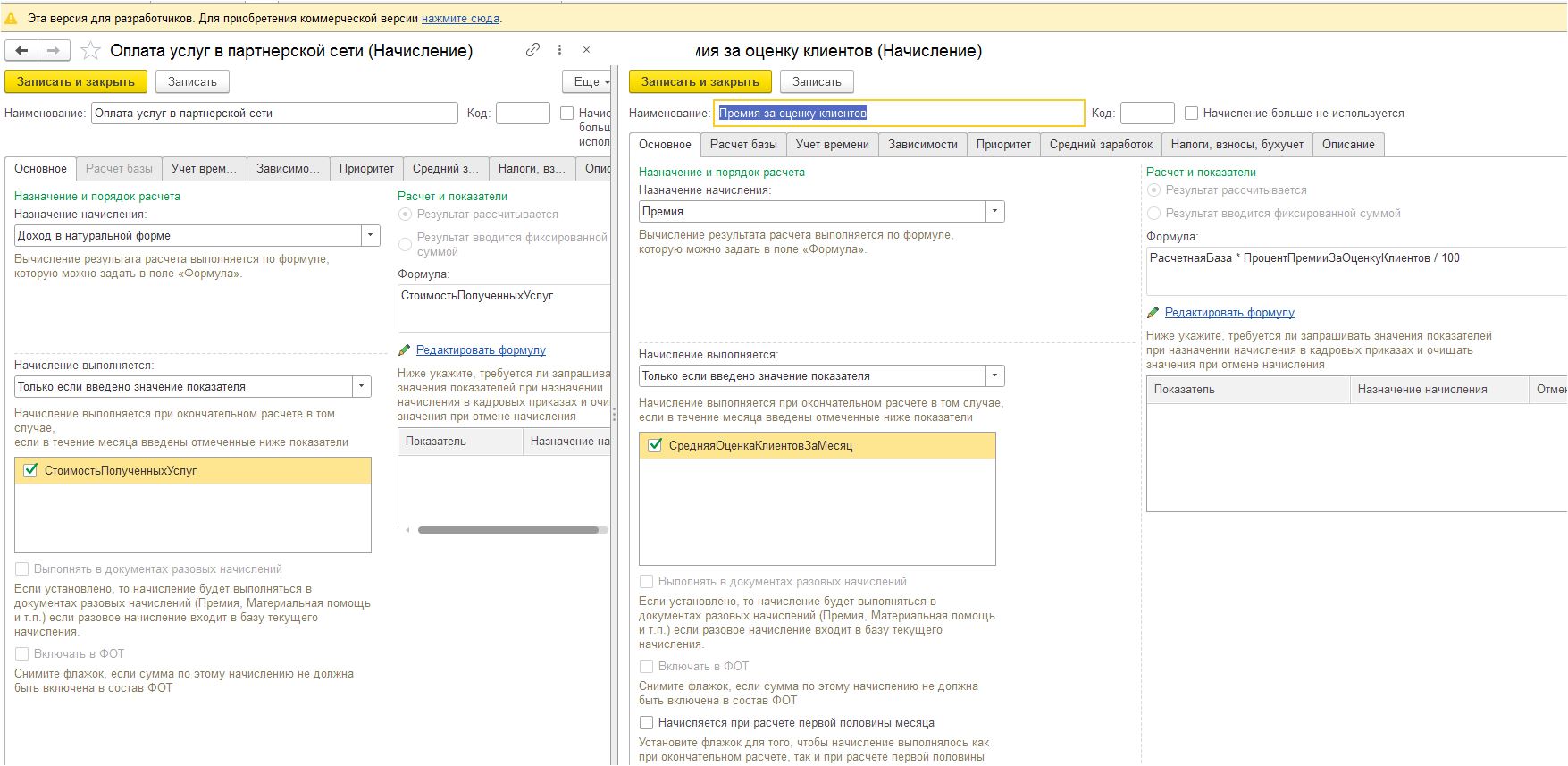Close the Оплата услуг form tab
The image size is (1568, 766).
(586, 50)
